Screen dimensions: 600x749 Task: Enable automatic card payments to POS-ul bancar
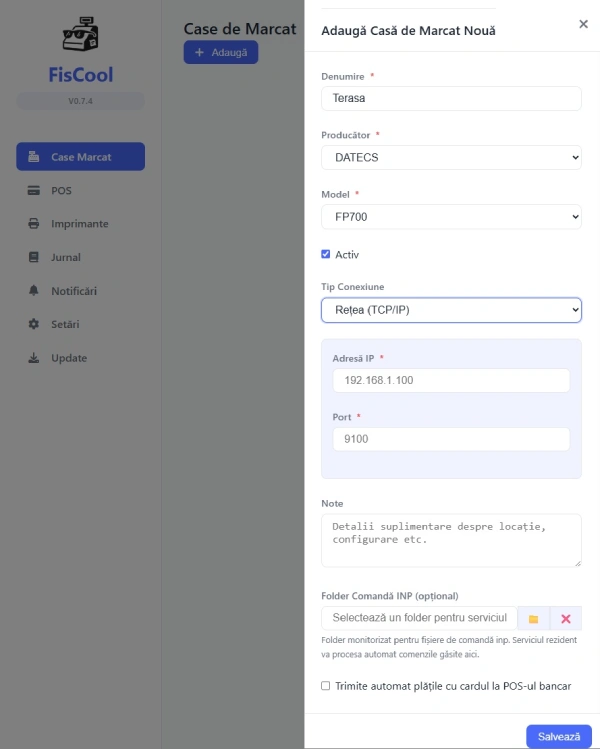point(325,686)
